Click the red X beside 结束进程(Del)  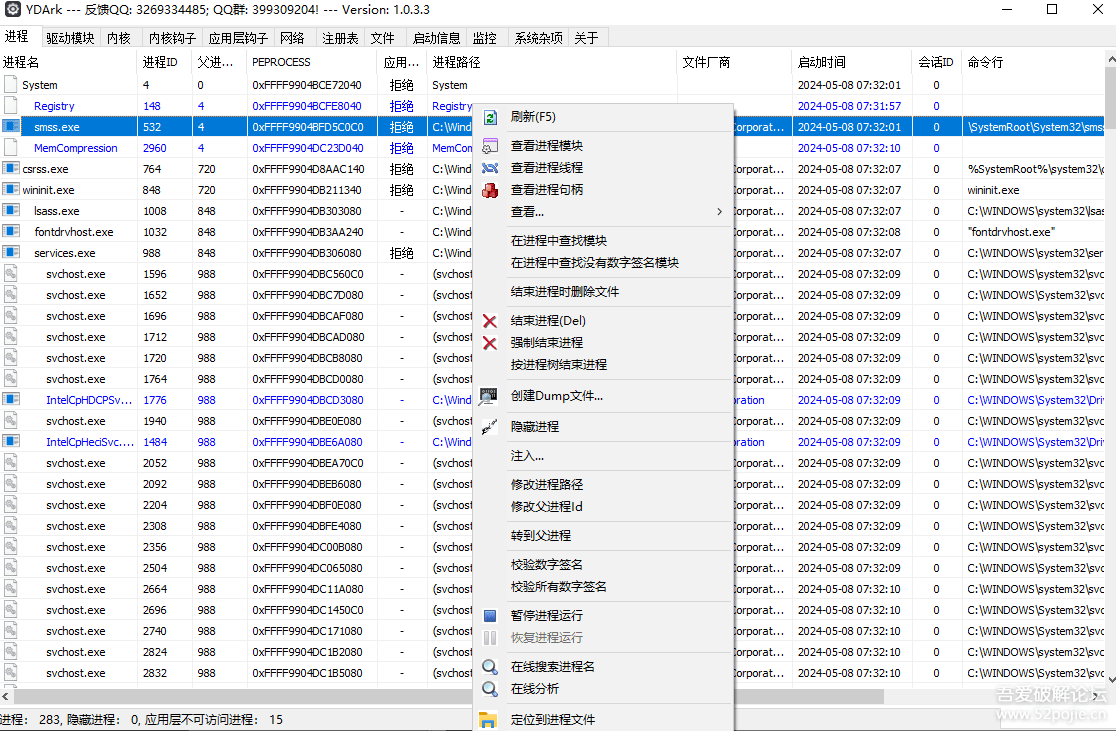[490, 321]
